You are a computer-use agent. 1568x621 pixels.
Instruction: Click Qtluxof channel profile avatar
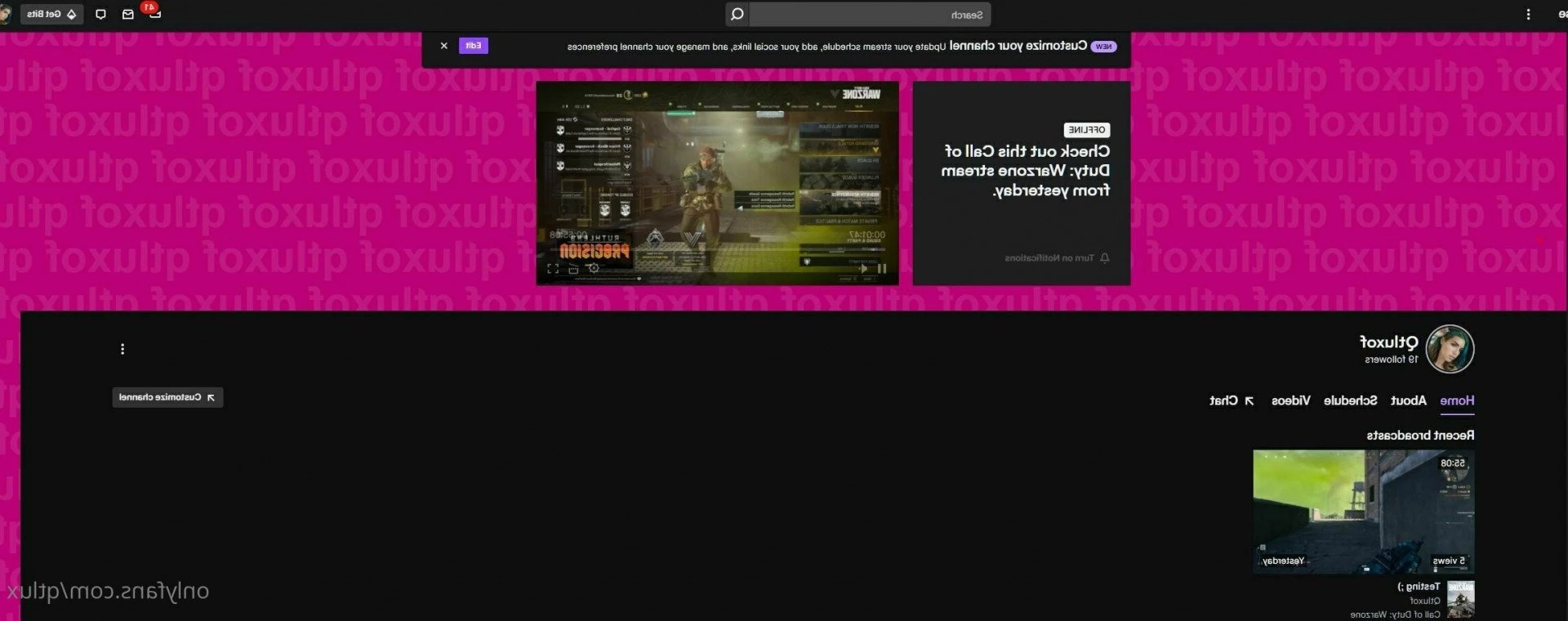coord(1450,349)
